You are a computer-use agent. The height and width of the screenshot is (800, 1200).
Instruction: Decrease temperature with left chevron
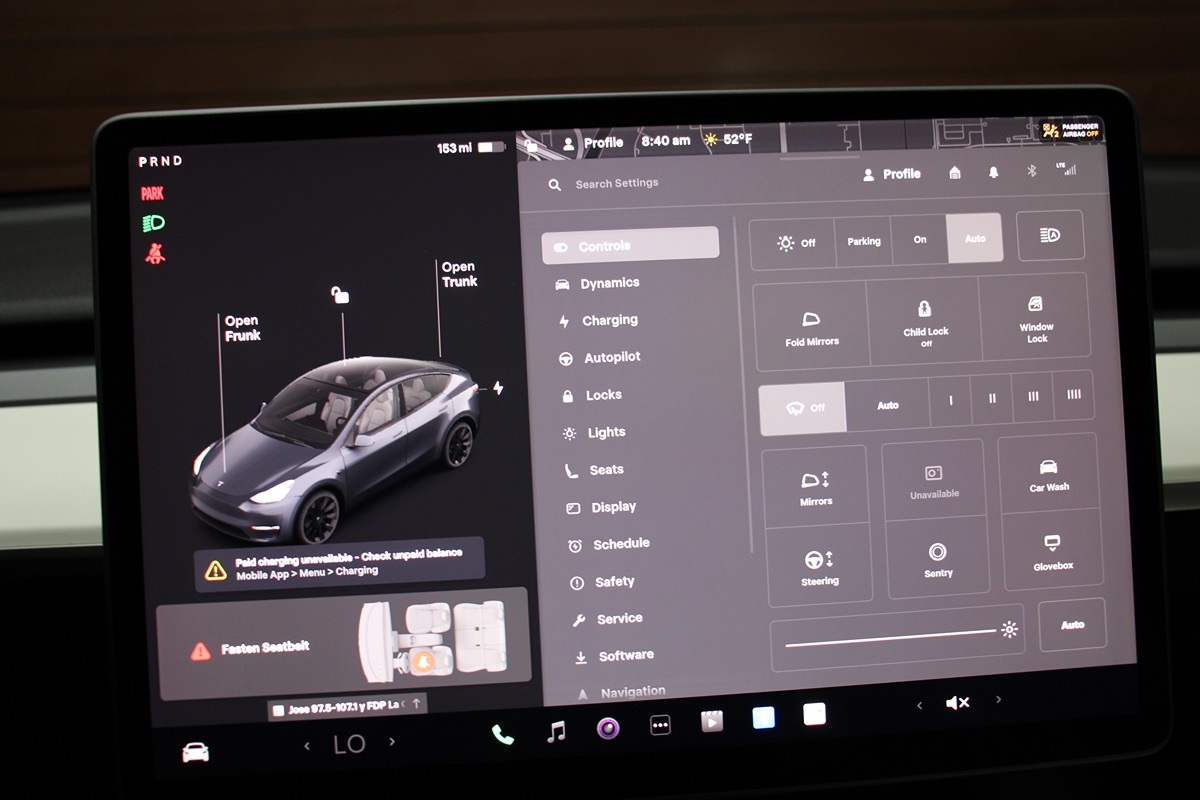tap(307, 745)
